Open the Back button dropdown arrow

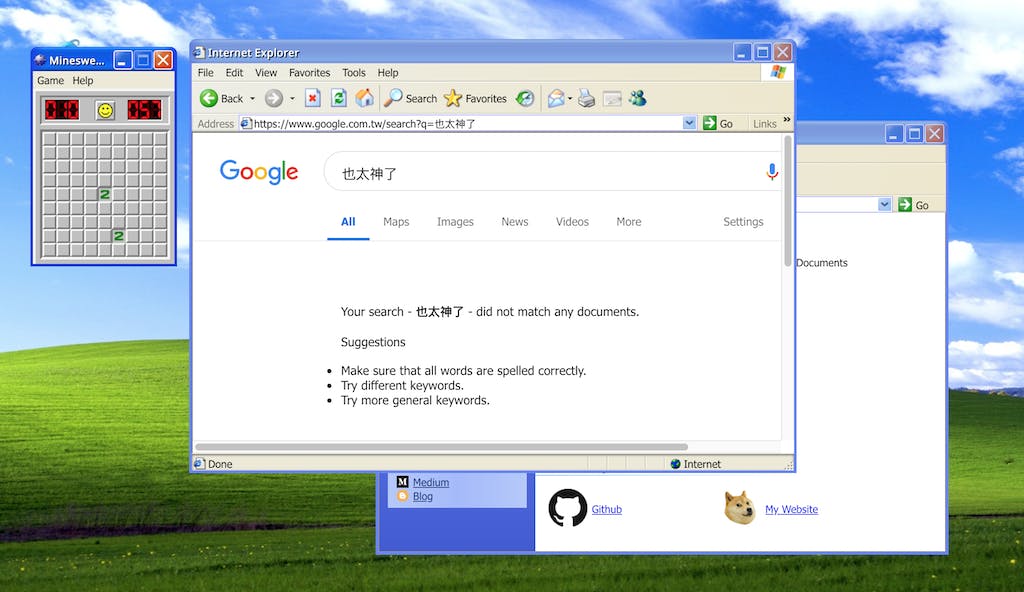[253, 98]
